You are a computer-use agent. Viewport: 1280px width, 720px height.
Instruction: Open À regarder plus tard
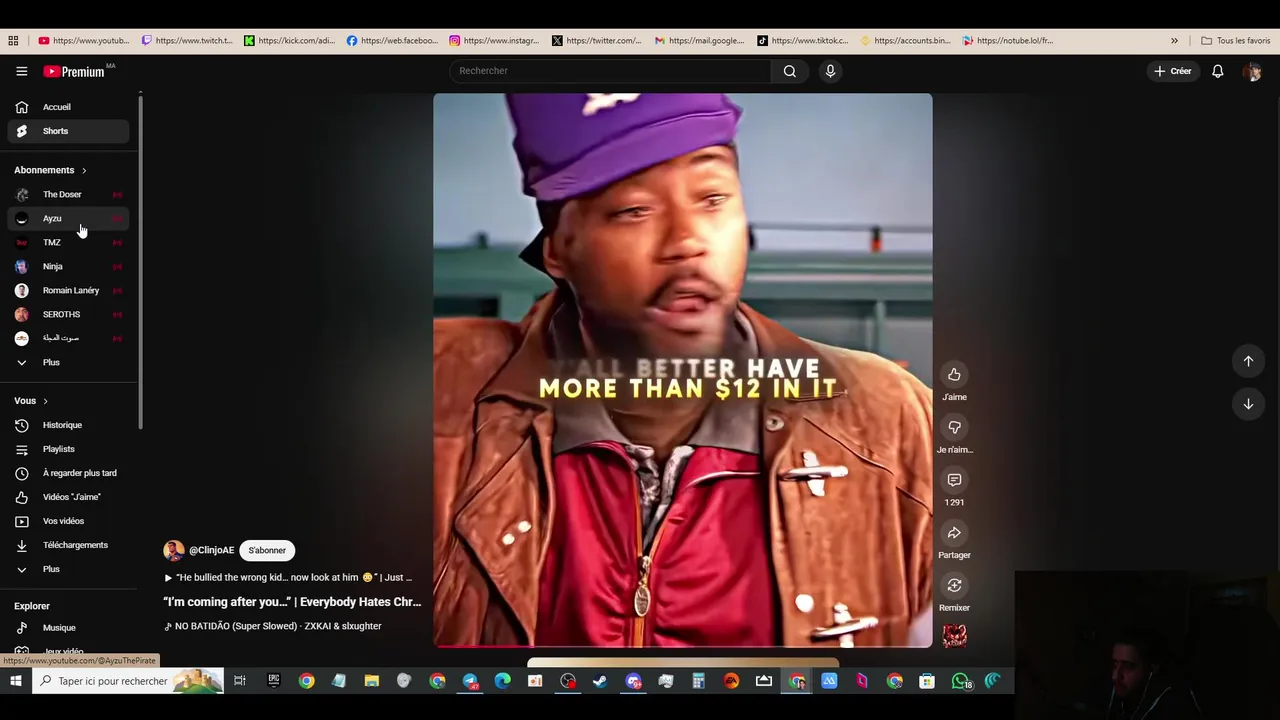(68, 473)
